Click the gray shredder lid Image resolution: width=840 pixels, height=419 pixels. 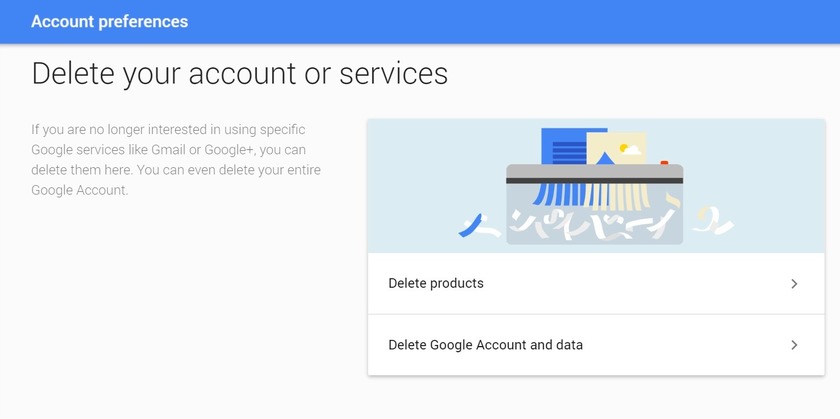tap(594, 172)
